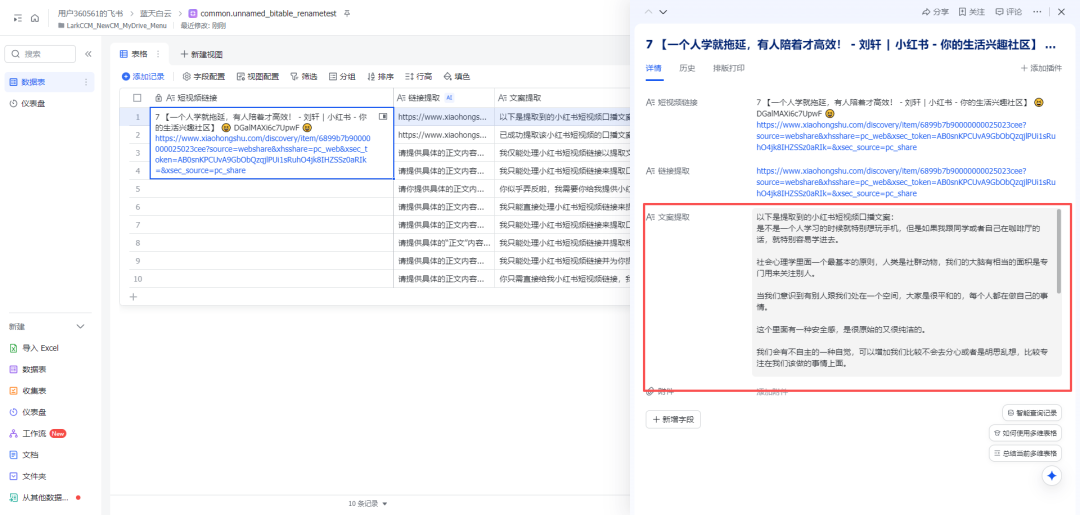1080x515 pixels.
Task: Click 添加记录 to add a record
Action: pos(143,76)
